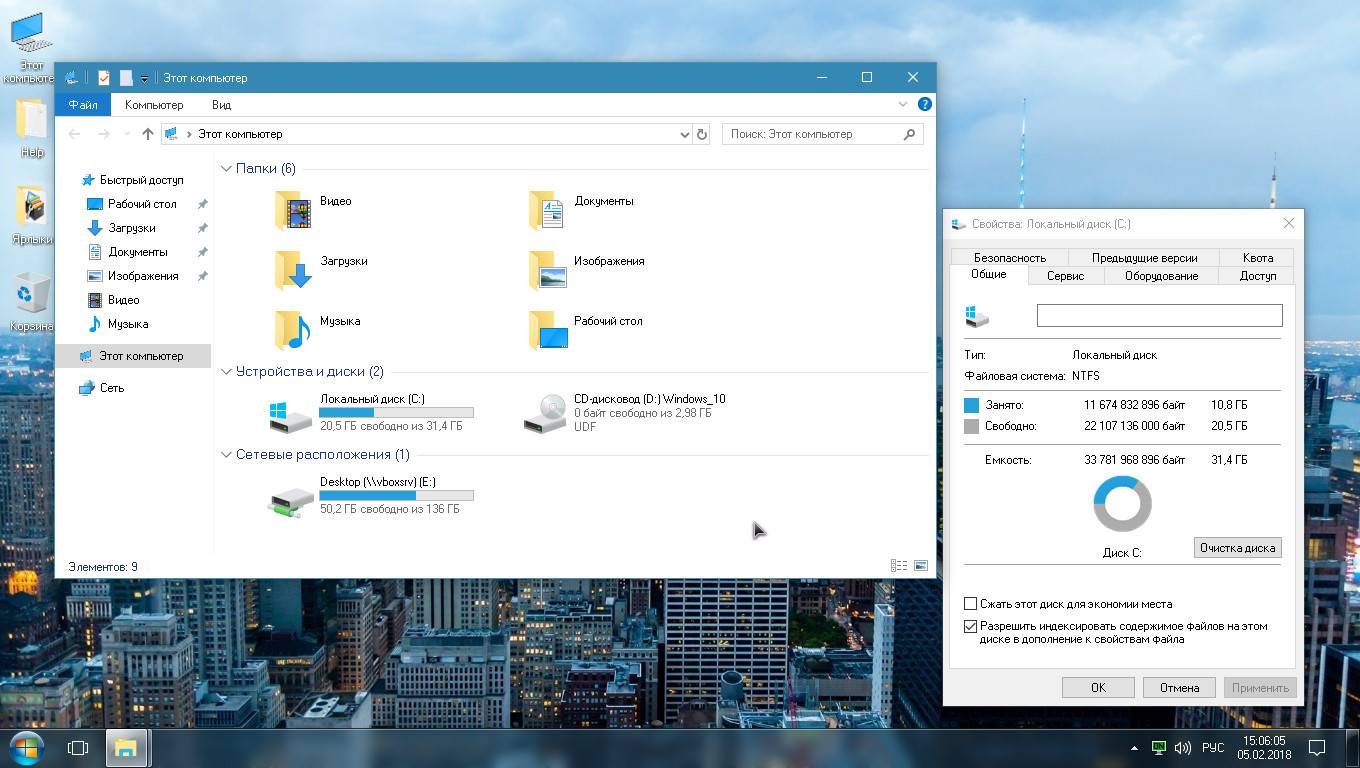Select the Рабочий стол folder icon under Папки
The height and width of the screenshot is (768, 1360).
click(x=548, y=330)
